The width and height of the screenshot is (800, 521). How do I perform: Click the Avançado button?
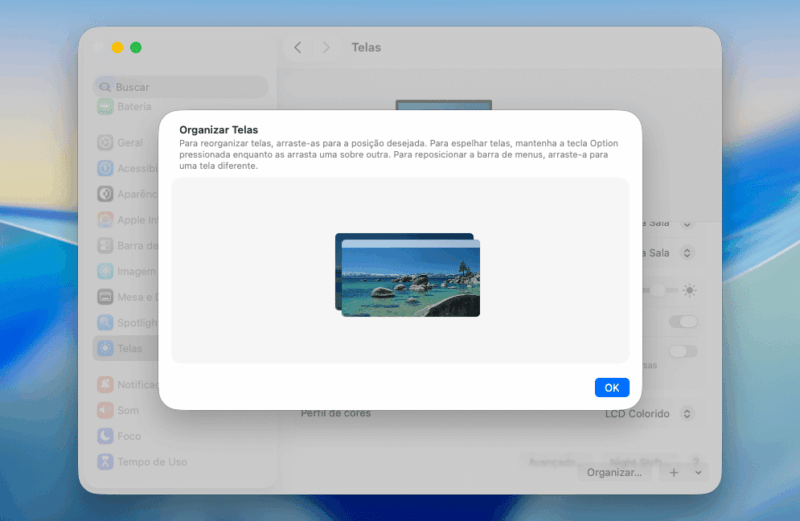552,462
